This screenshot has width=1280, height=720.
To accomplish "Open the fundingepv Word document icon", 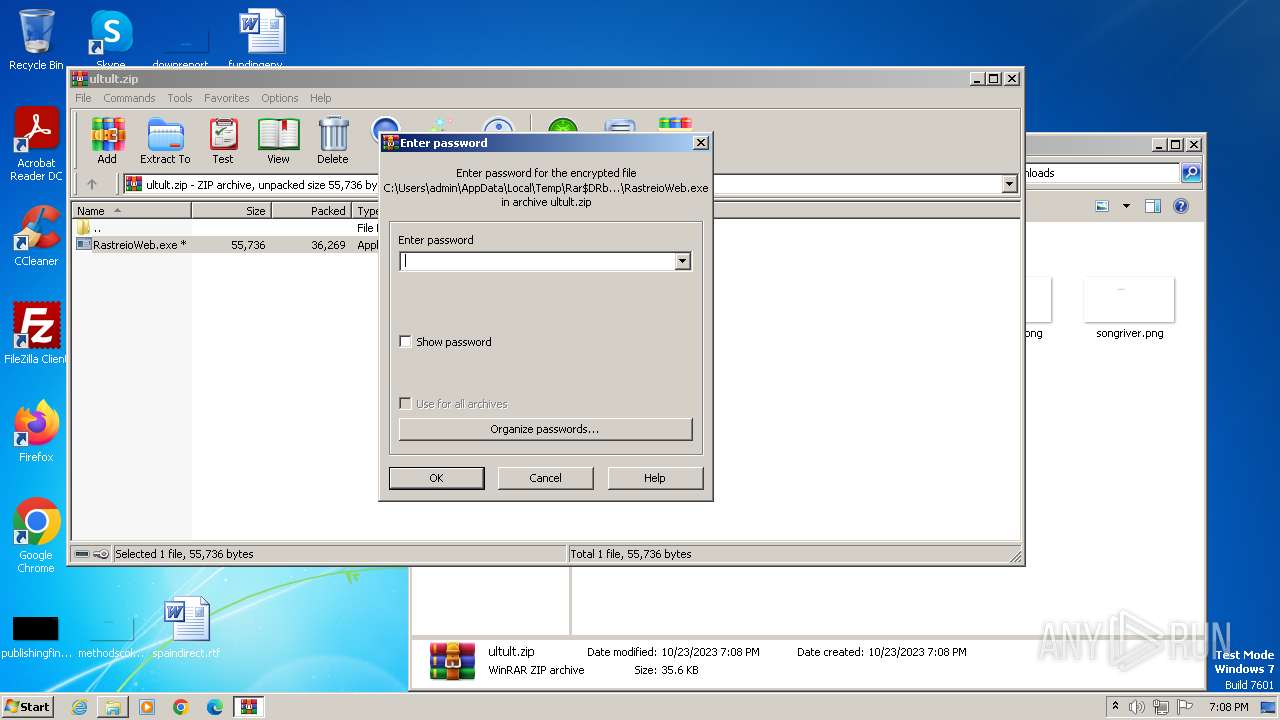I will pos(262,38).
